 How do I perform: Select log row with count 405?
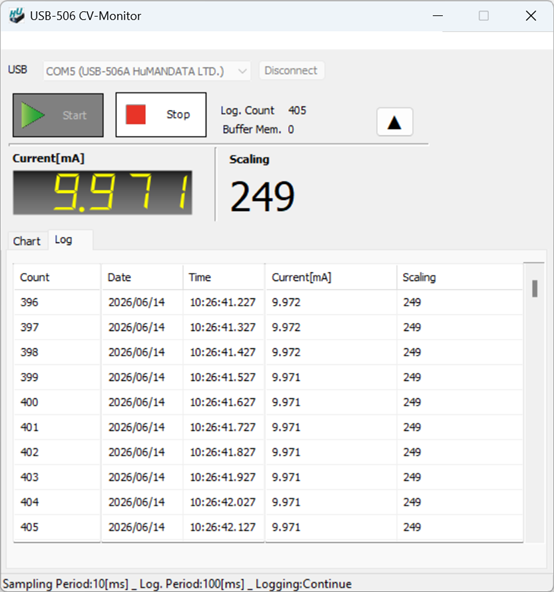click(269, 527)
